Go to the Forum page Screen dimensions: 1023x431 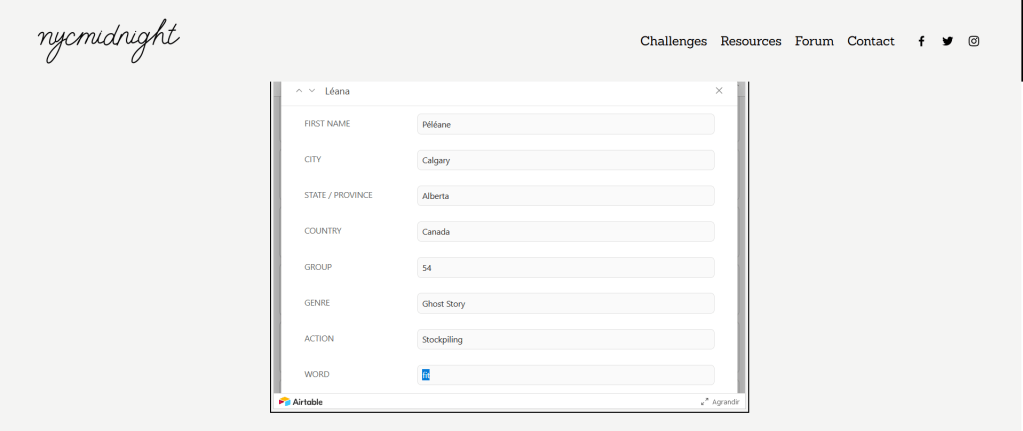pos(814,41)
